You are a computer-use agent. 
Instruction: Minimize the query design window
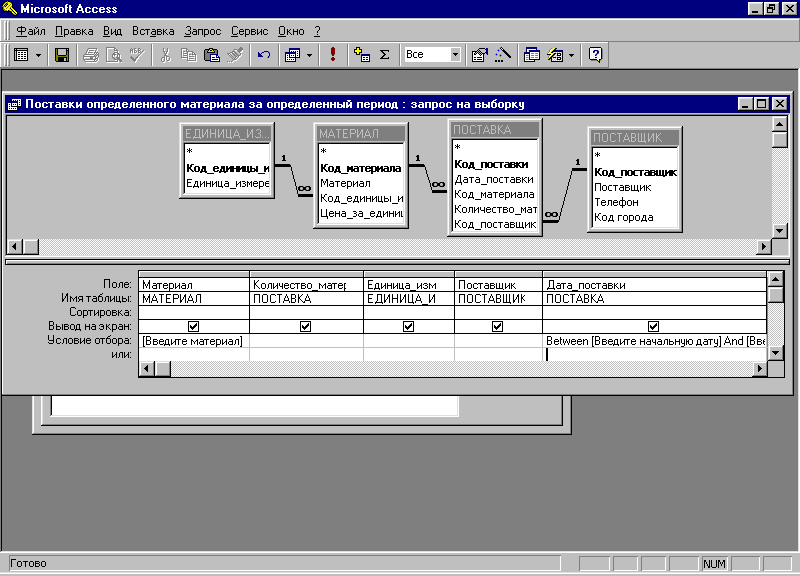click(745, 104)
